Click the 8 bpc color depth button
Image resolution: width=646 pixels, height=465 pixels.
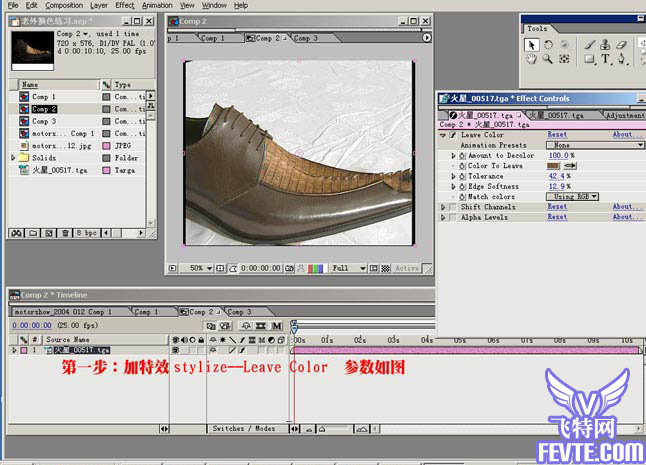87,233
